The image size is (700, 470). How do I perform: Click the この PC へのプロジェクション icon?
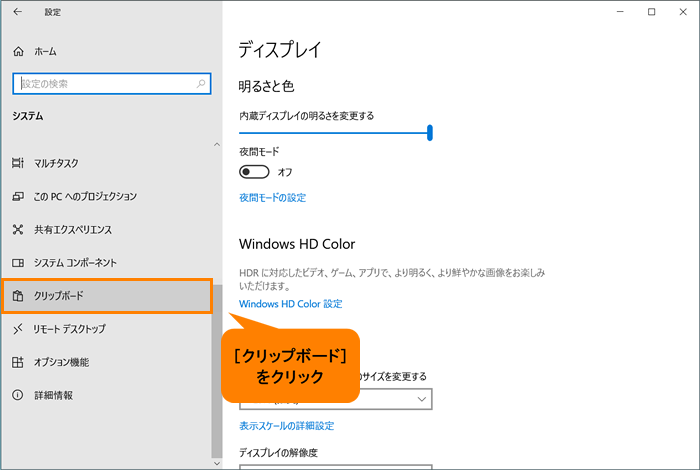[x=18, y=196]
